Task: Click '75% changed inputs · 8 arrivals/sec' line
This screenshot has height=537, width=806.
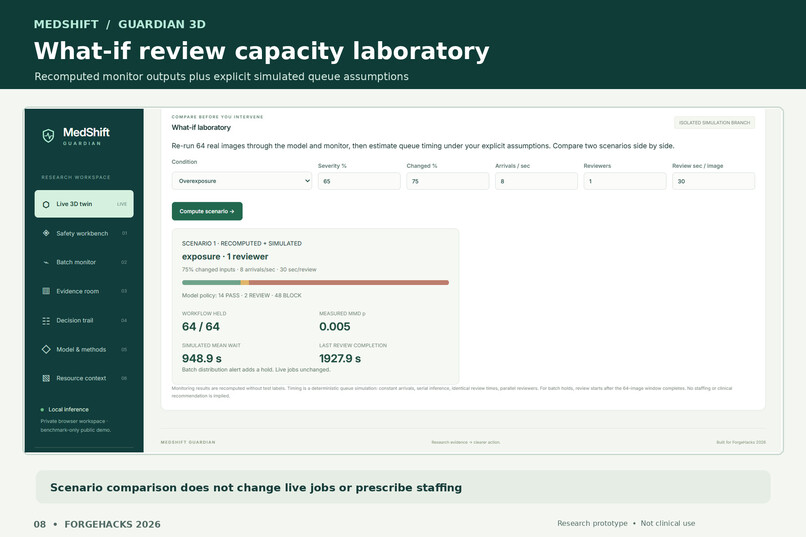Action: [x=249, y=269]
